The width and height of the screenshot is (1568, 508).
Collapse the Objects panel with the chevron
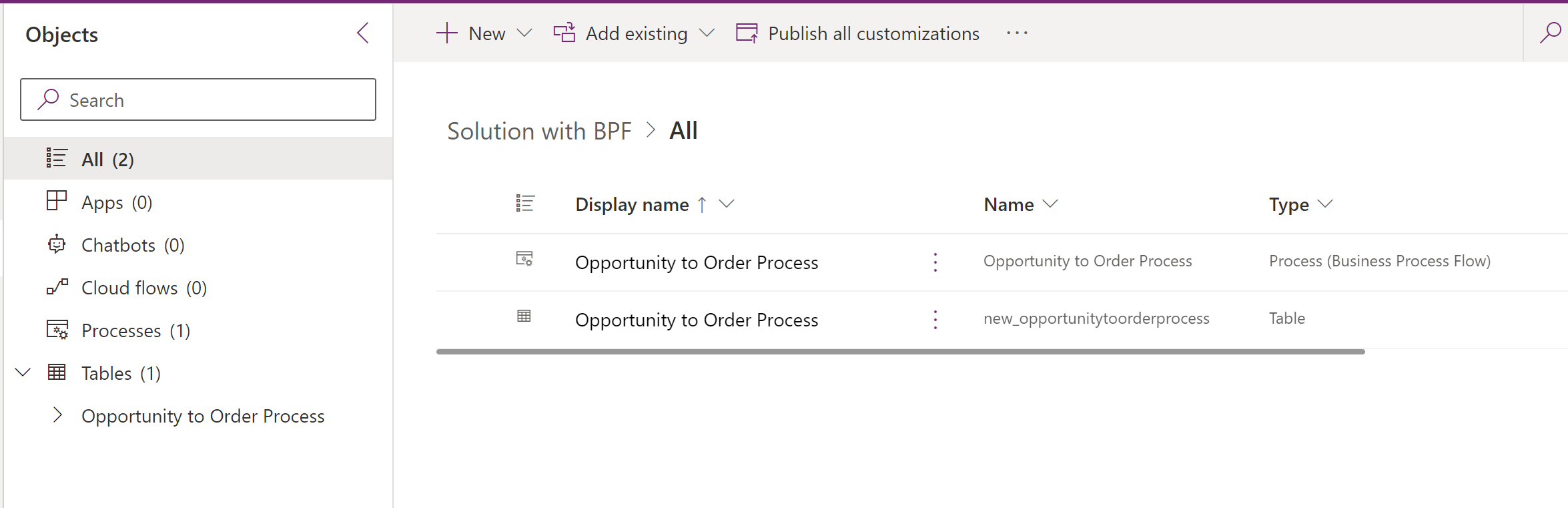point(363,32)
